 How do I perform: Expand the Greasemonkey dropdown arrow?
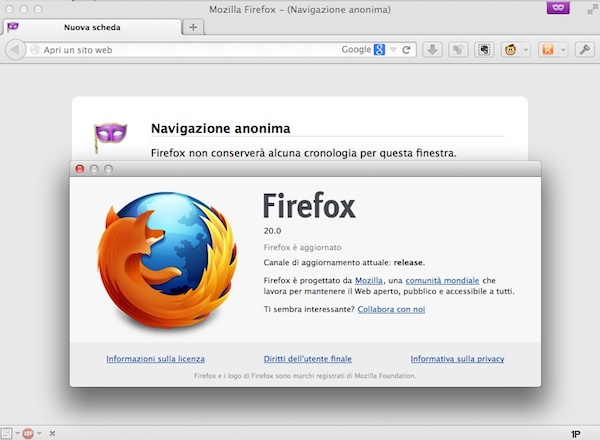tap(526, 50)
